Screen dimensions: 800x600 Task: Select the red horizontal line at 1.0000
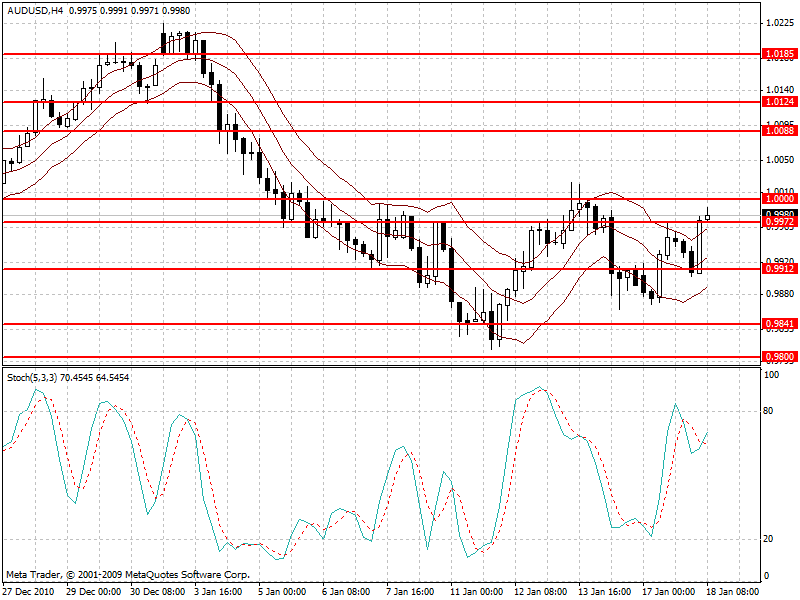pos(400,199)
